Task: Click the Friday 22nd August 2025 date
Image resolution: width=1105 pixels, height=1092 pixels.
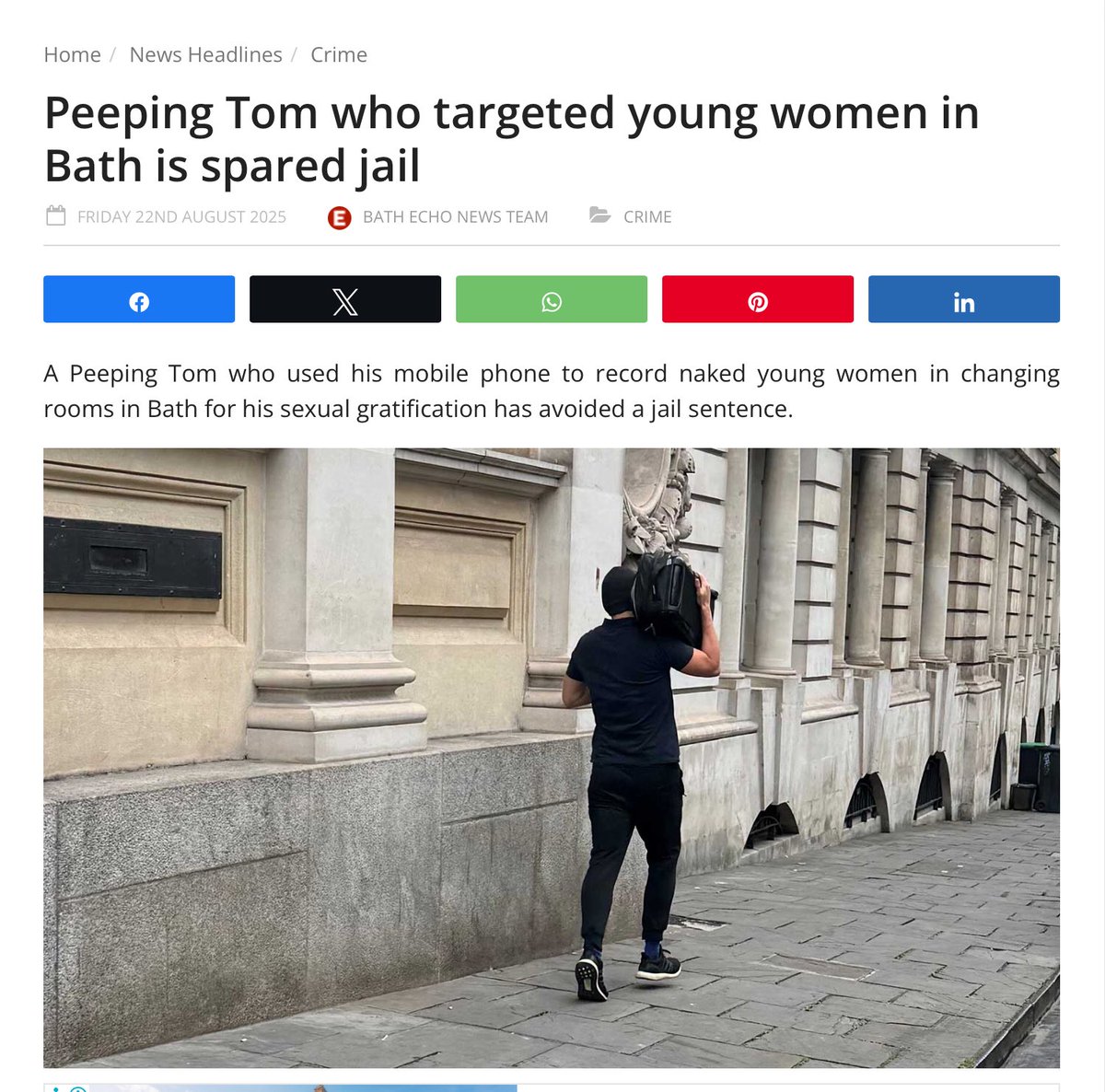Action: (x=181, y=217)
